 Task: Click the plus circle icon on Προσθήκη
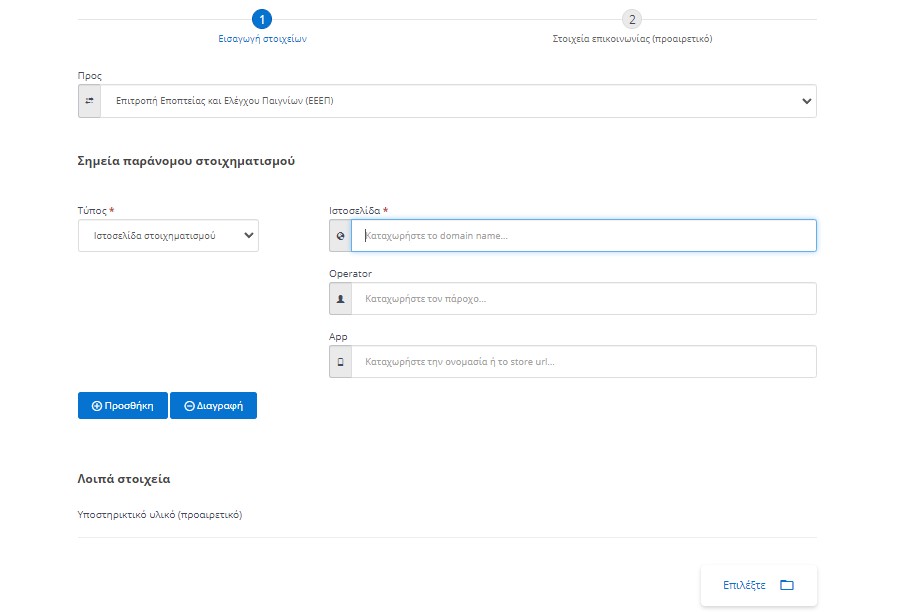[97, 406]
